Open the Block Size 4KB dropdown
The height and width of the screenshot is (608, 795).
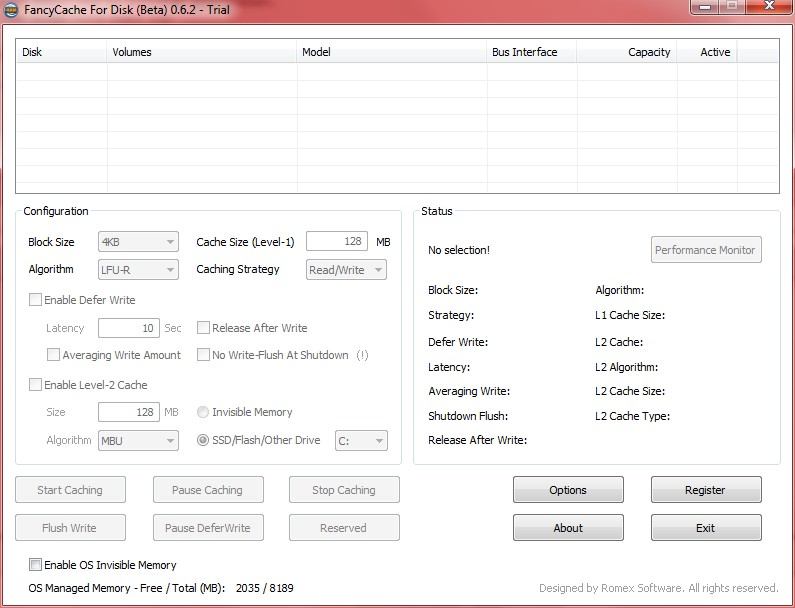[138, 242]
